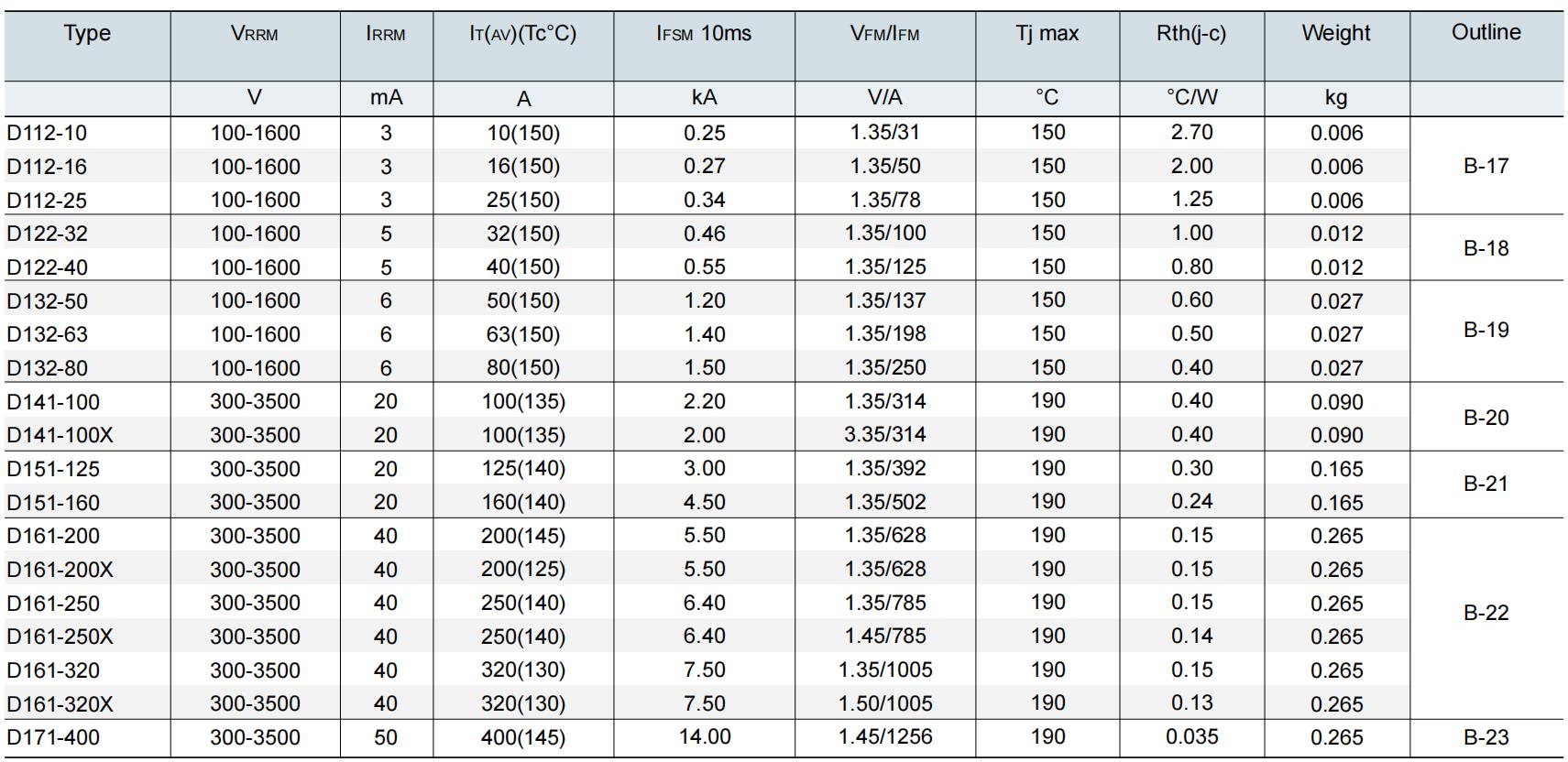
Task: Click the B-22 outline reference
Action: [1486, 613]
